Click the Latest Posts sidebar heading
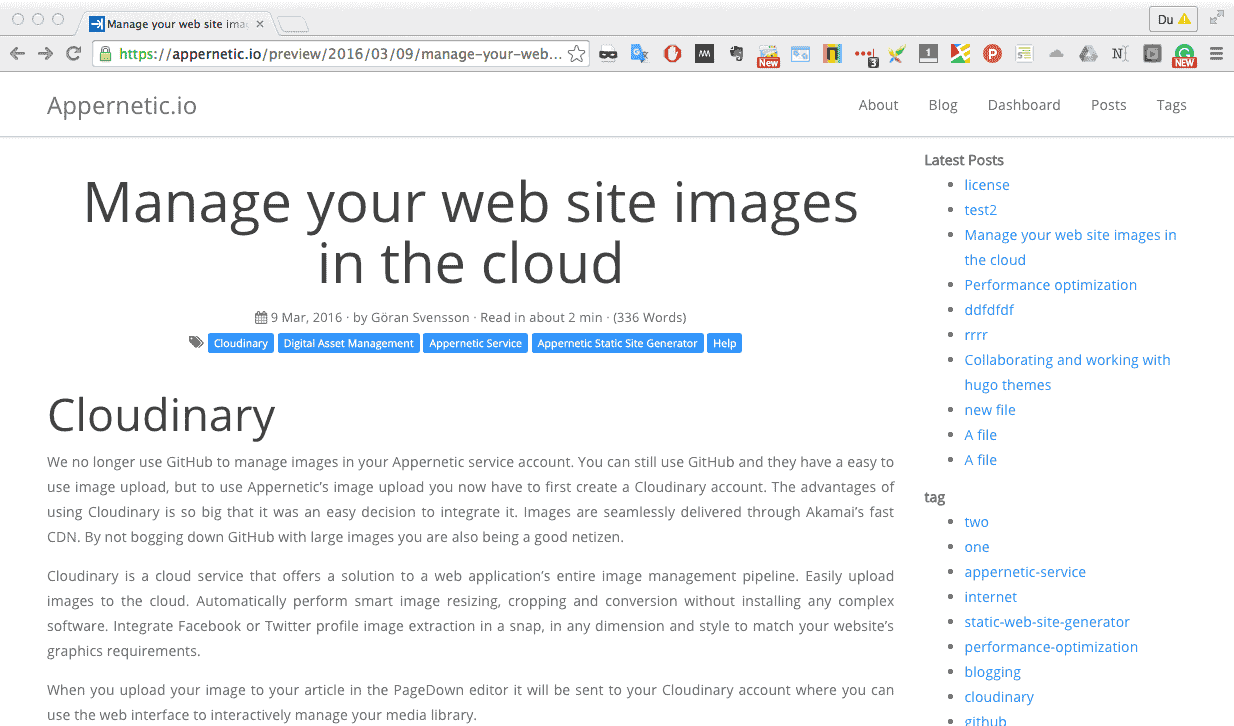1234x726 pixels. (x=964, y=160)
